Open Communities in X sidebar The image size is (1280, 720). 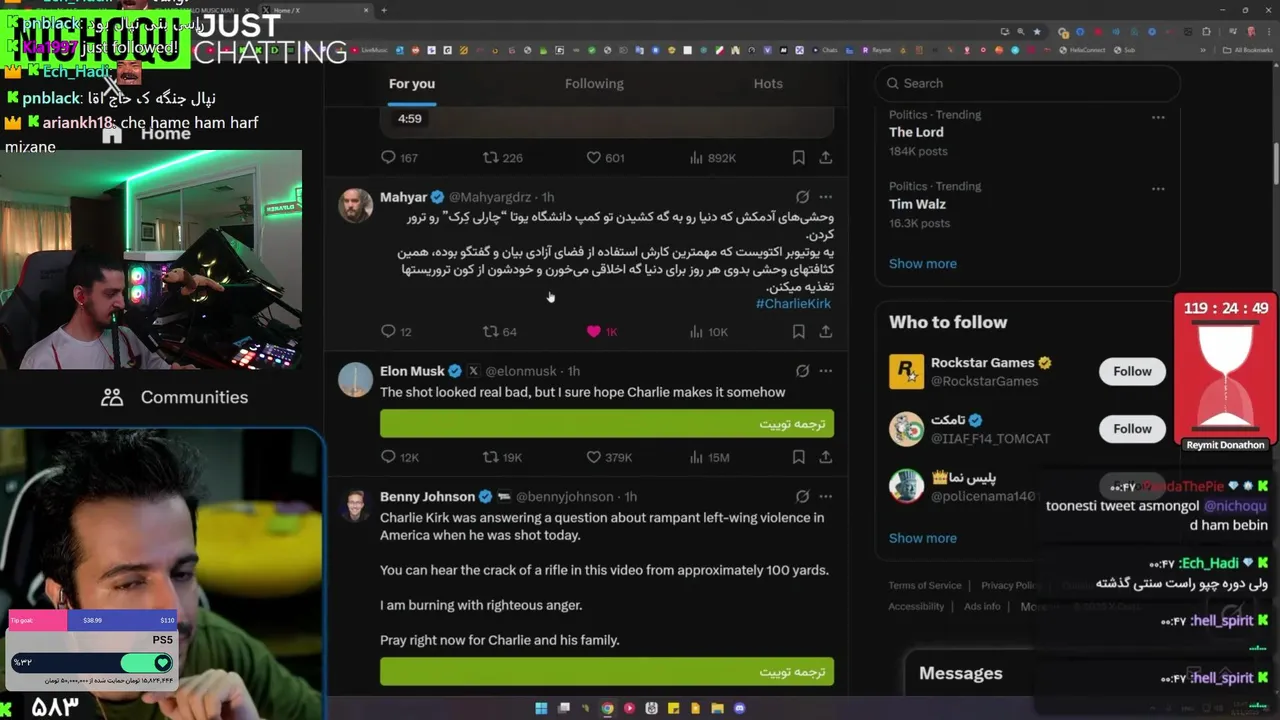[175, 397]
